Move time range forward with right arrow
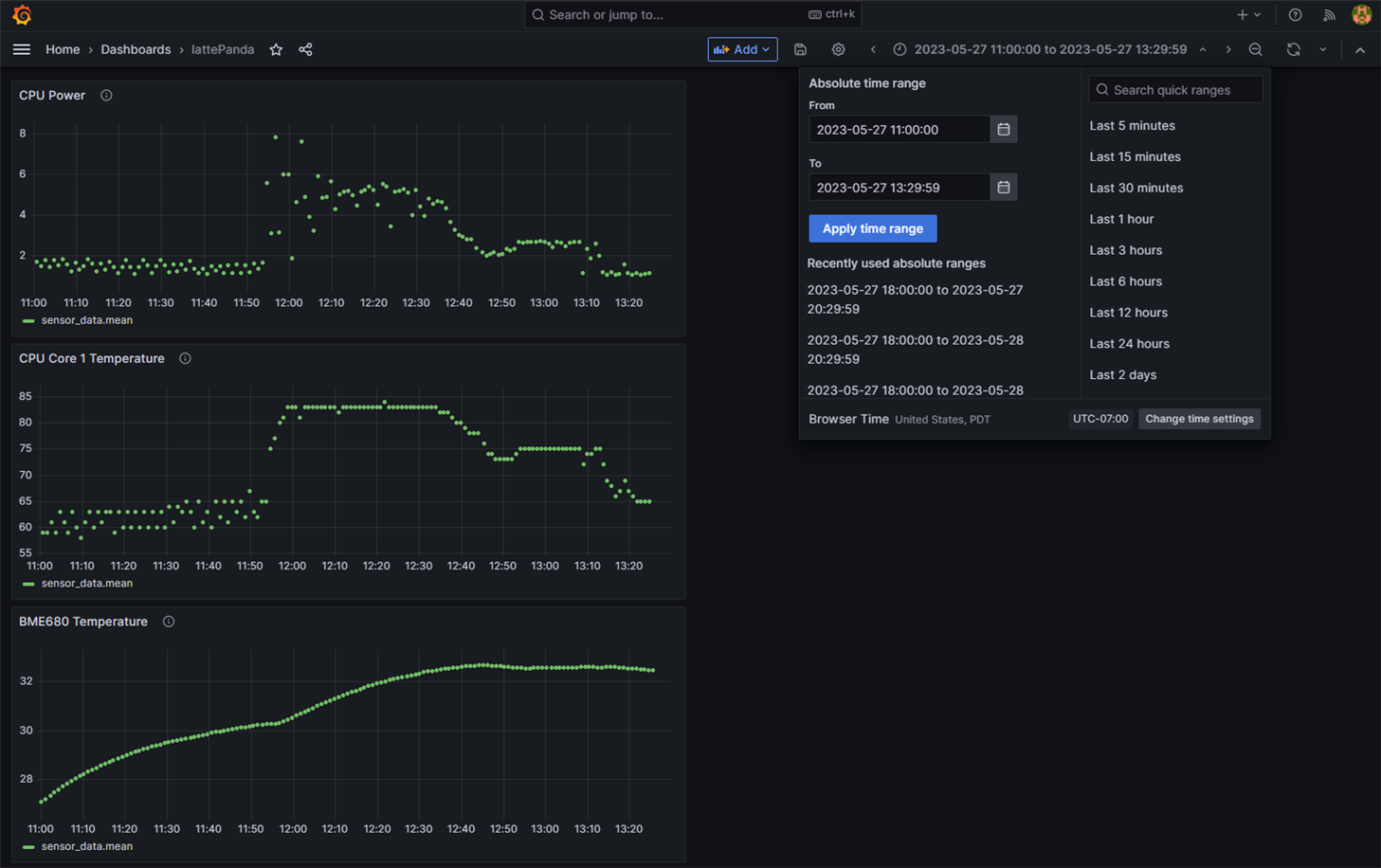 pyautogui.click(x=1228, y=49)
